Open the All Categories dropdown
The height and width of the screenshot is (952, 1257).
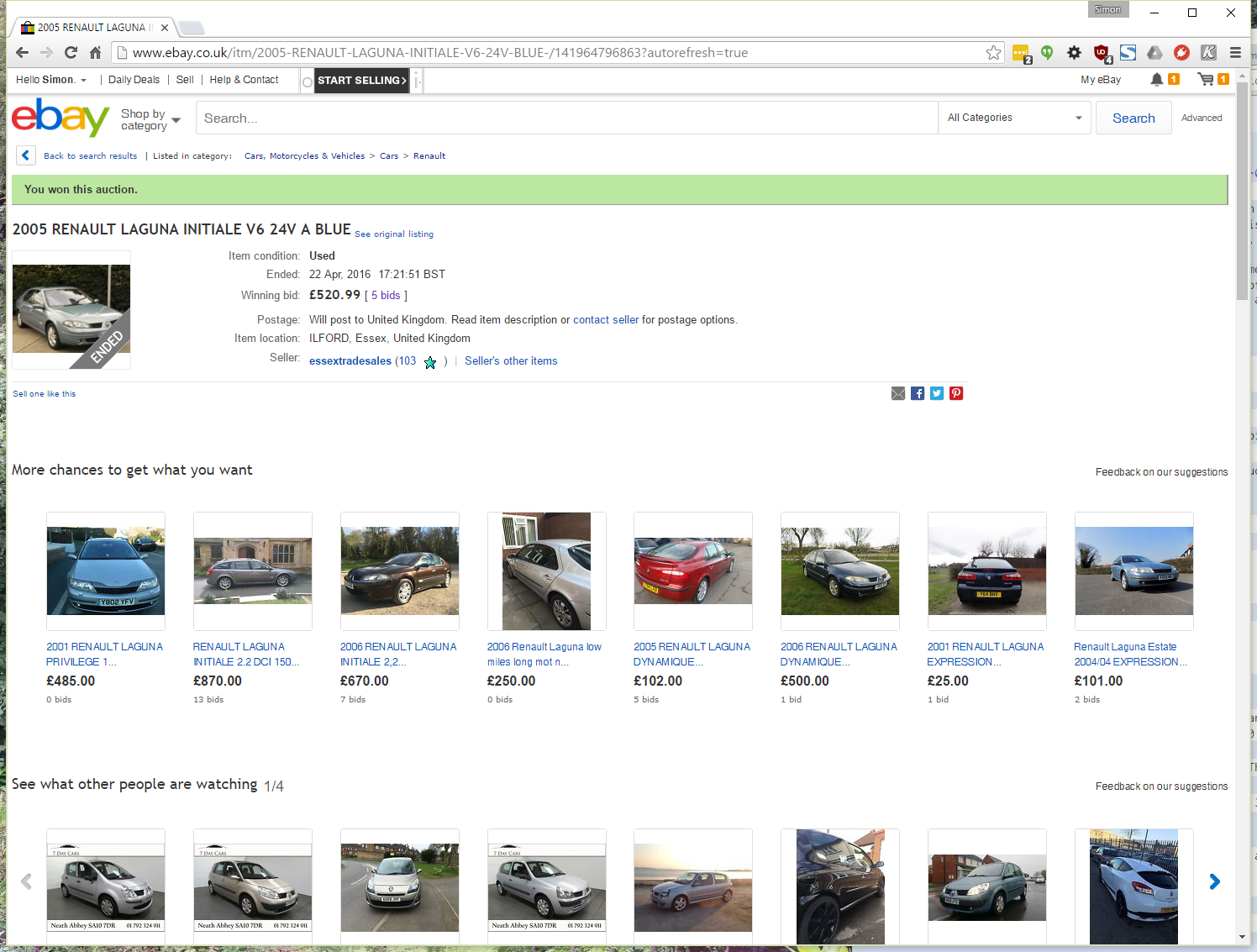[x=1014, y=118]
